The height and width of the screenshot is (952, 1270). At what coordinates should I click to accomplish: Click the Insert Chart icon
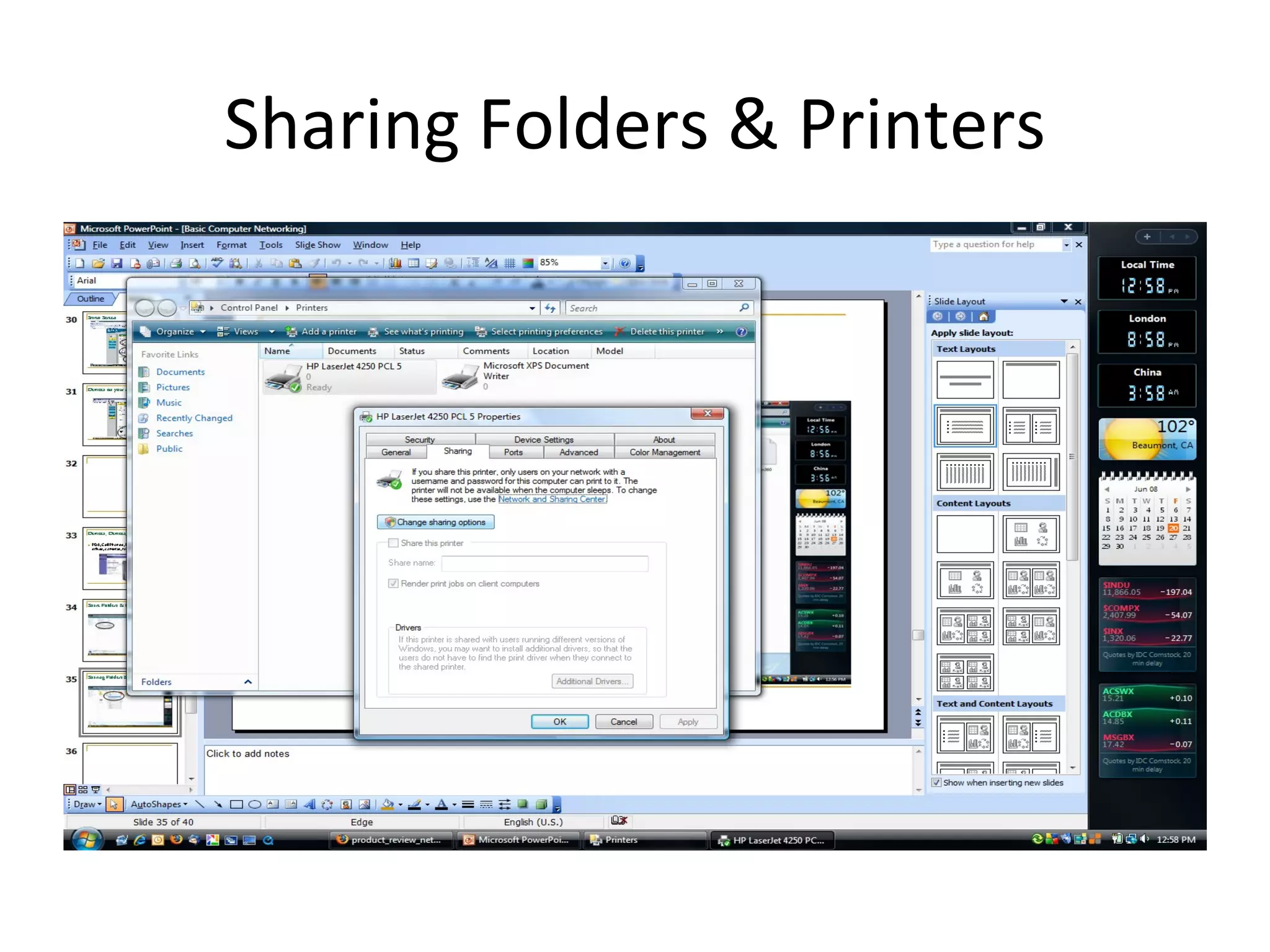coord(395,263)
